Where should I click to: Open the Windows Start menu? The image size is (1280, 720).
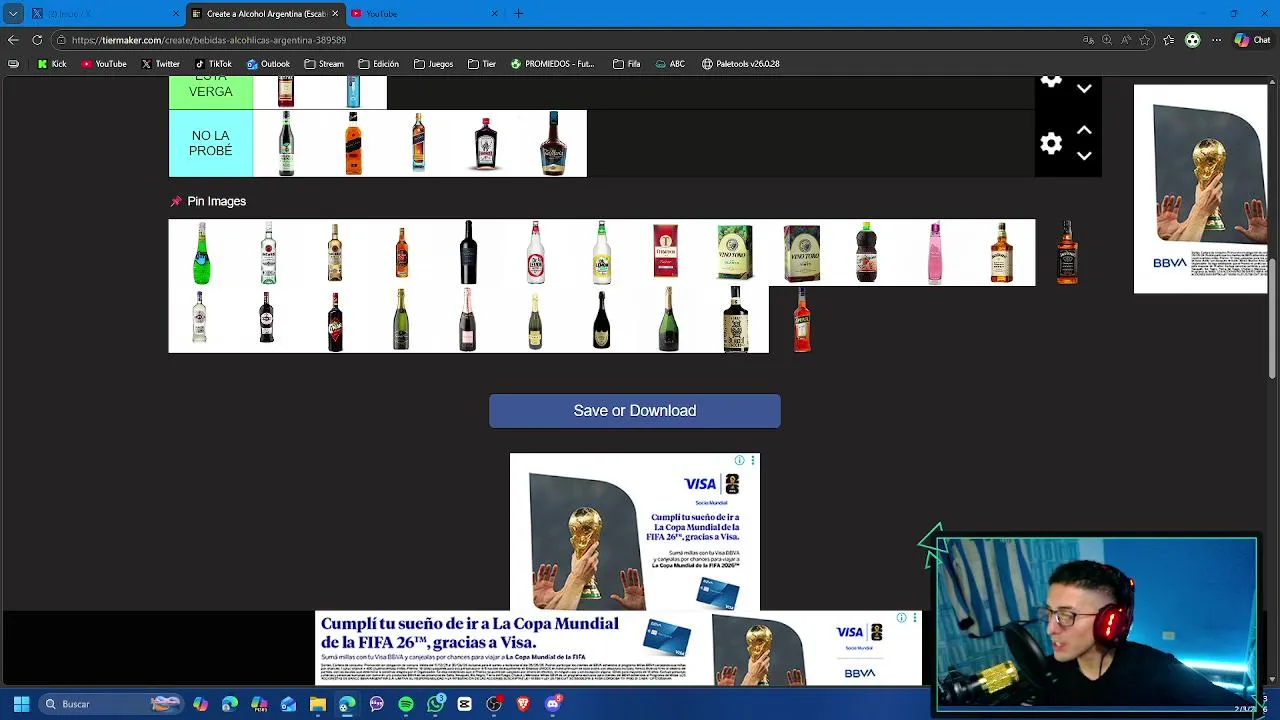click(x=21, y=704)
